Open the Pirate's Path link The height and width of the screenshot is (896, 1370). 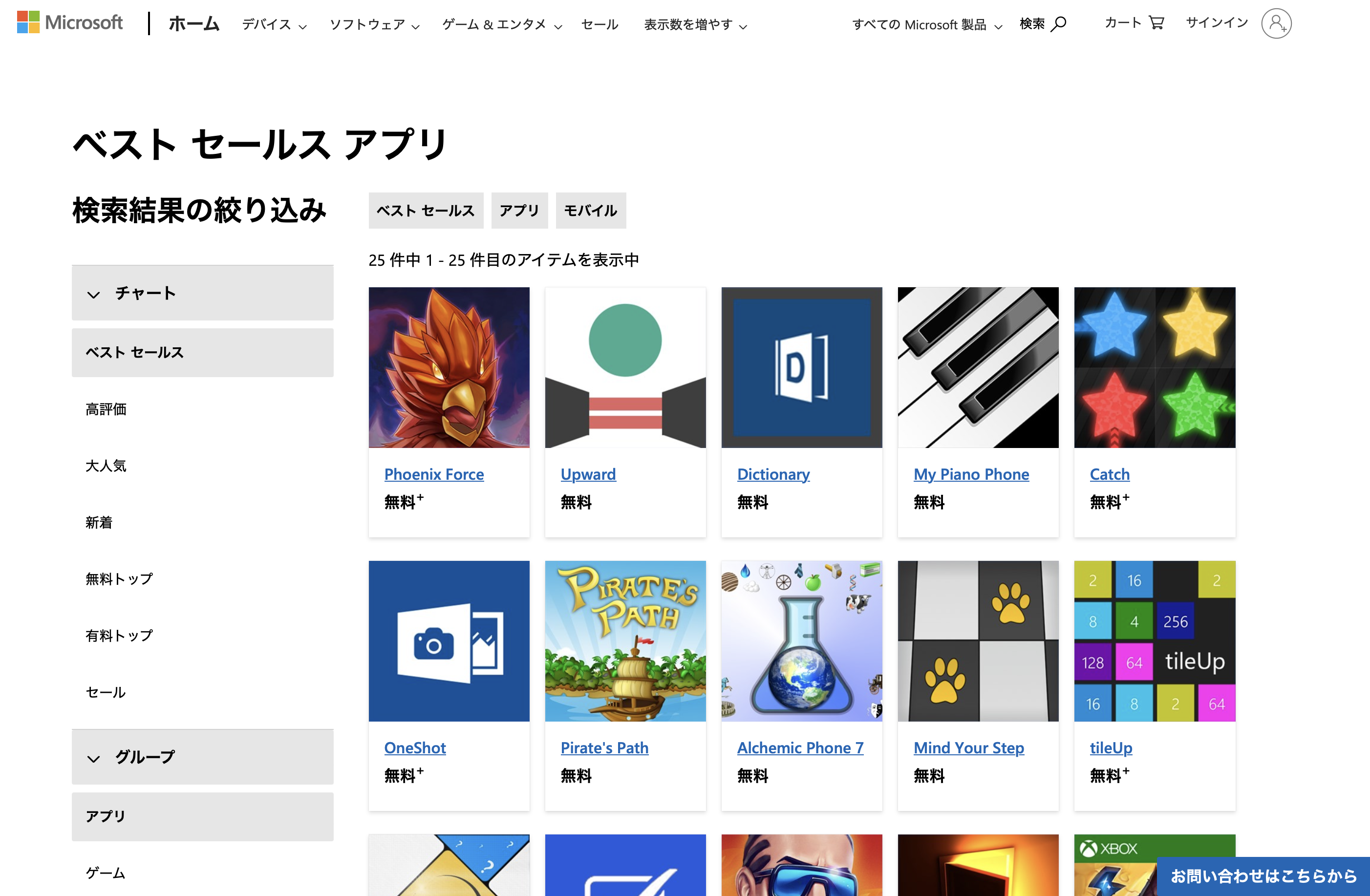[x=604, y=747]
